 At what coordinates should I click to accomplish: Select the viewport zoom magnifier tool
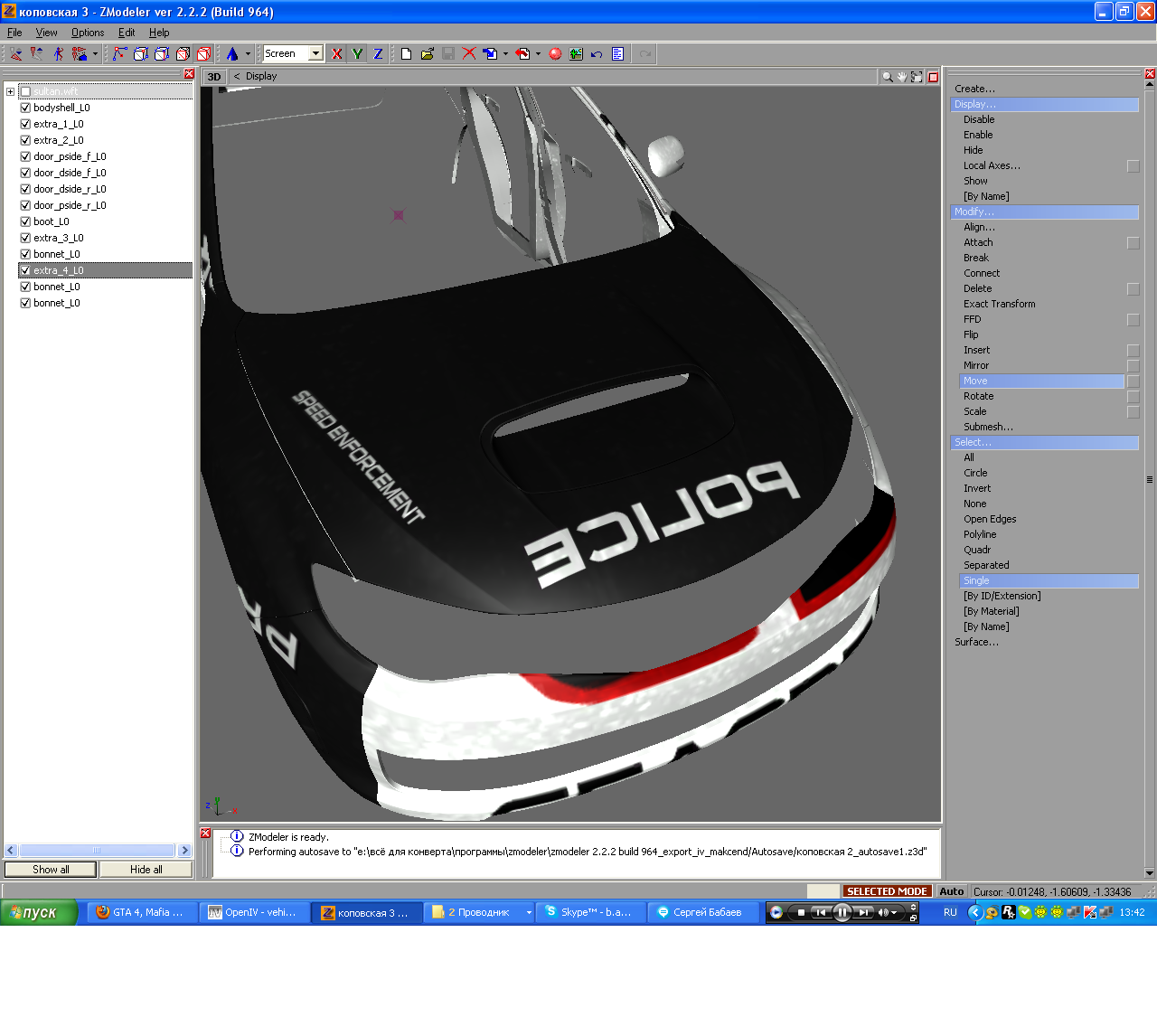[888, 77]
